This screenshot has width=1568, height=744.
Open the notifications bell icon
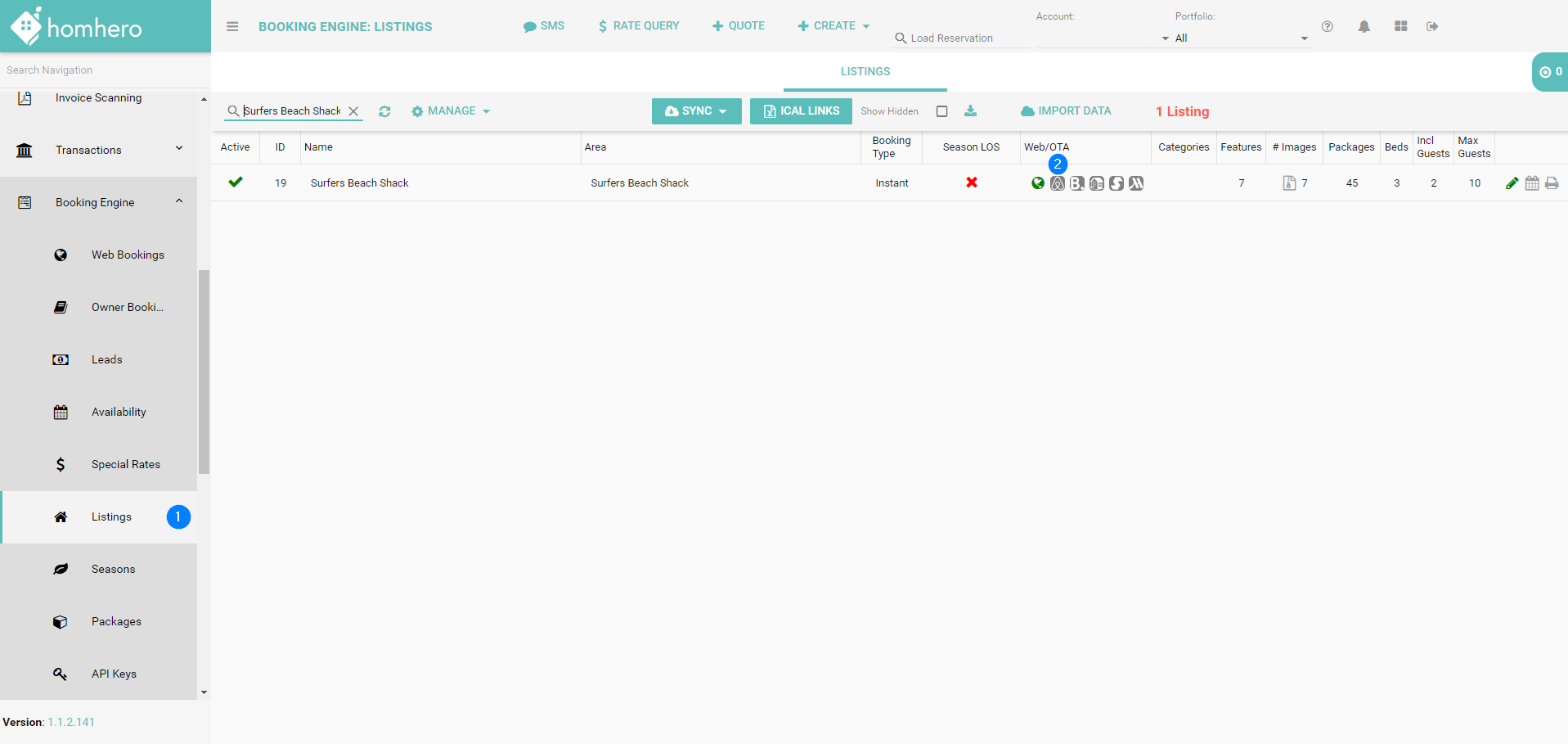[x=1364, y=26]
